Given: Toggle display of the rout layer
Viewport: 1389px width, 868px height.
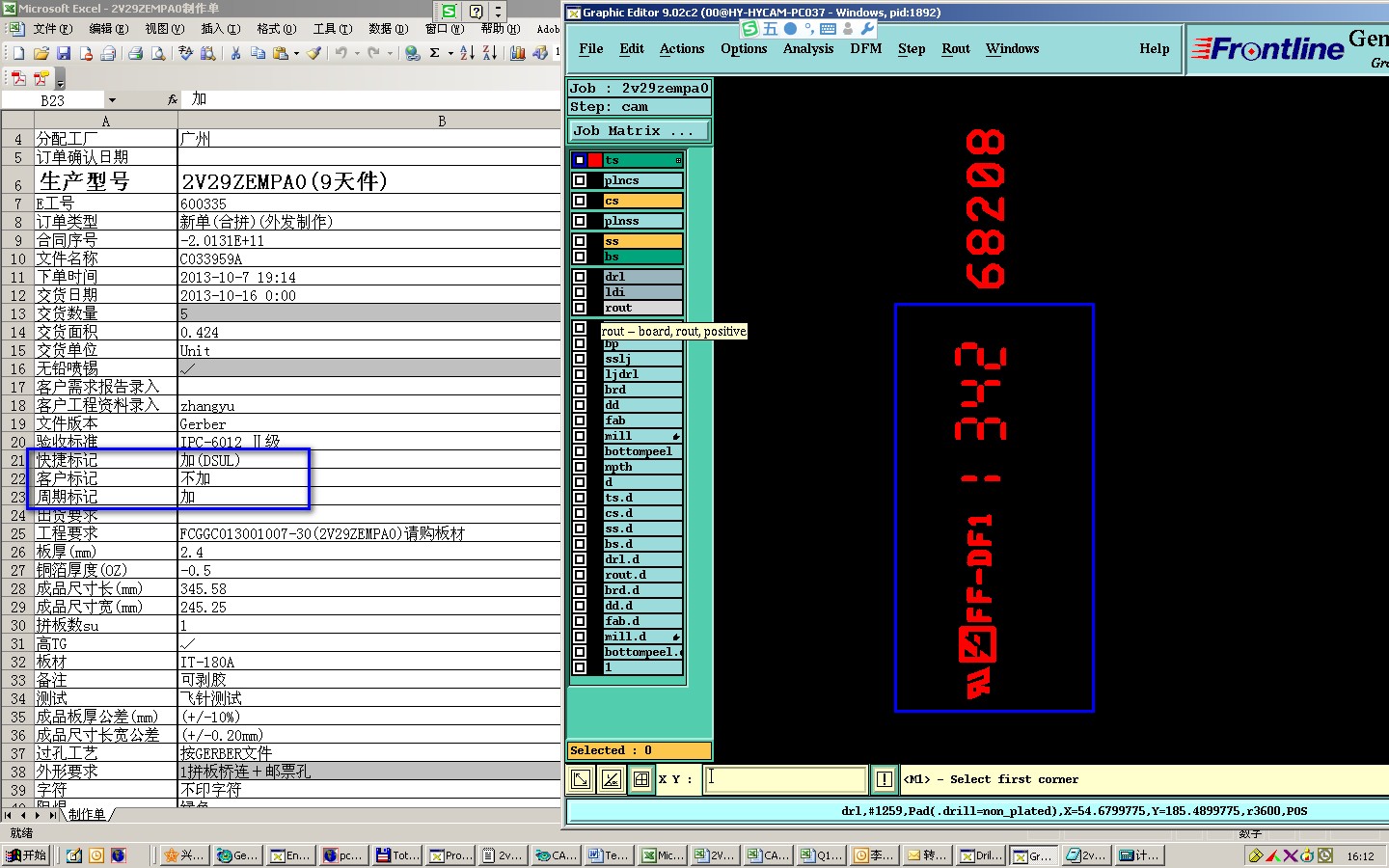Looking at the screenshot, I should [x=580, y=308].
